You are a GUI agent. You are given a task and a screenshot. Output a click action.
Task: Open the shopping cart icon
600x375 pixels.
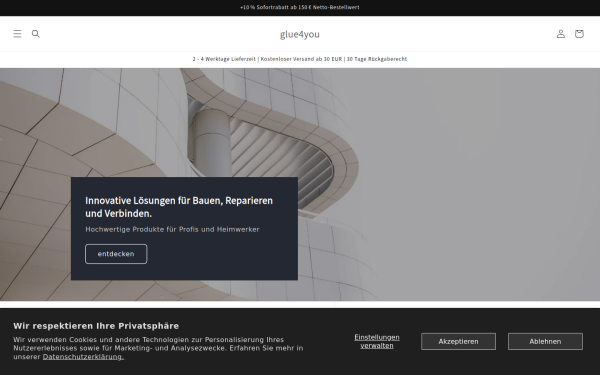pos(579,34)
